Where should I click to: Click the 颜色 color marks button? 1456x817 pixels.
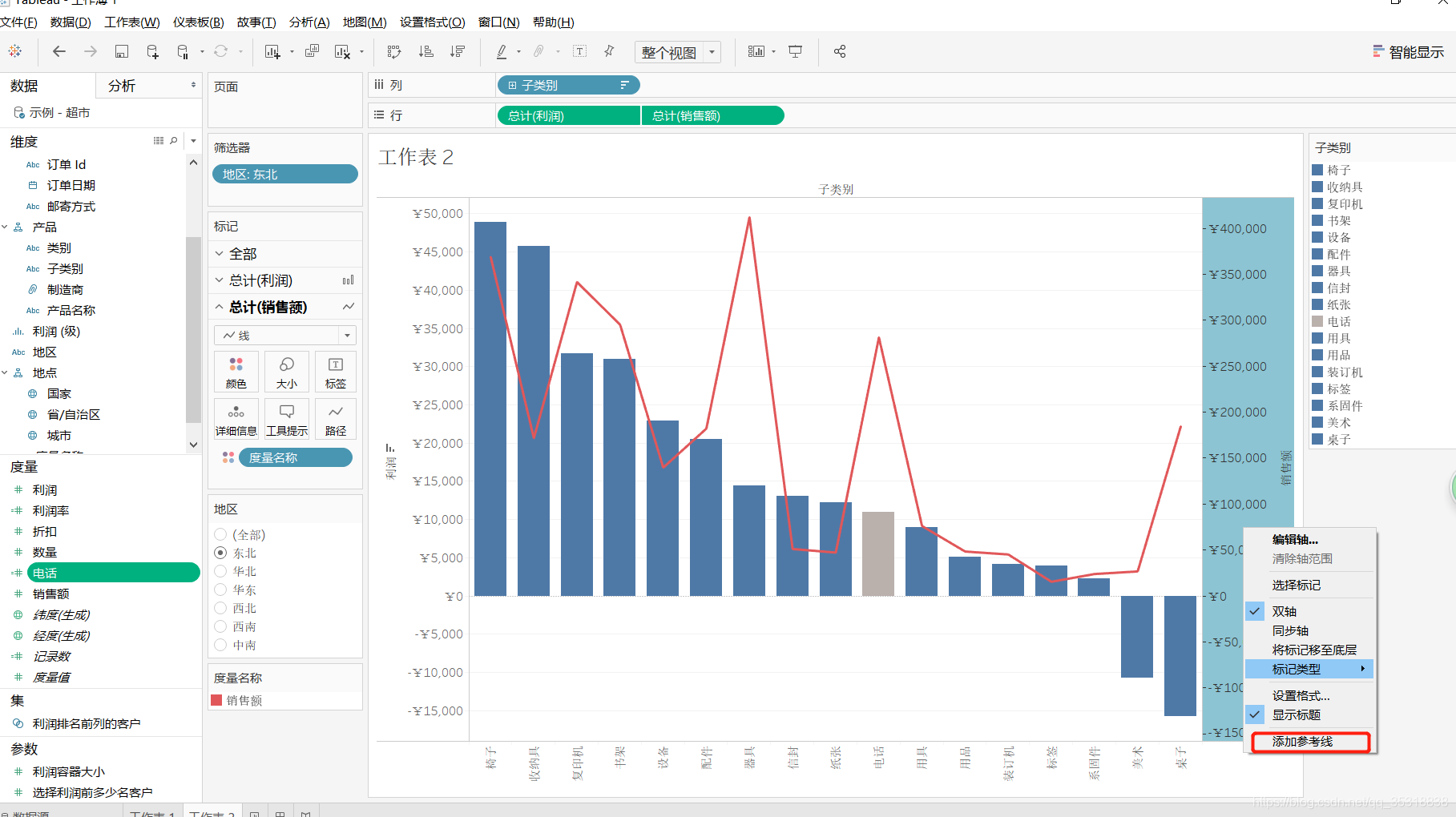click(x=236, y=372)
